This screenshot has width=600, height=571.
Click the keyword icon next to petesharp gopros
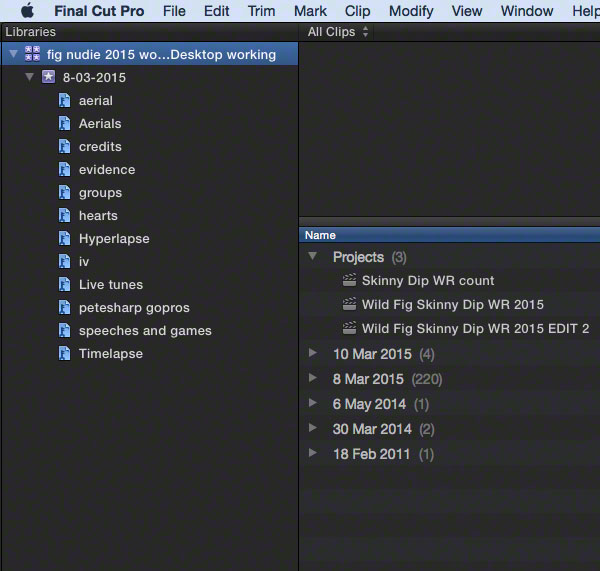(64, 307)
